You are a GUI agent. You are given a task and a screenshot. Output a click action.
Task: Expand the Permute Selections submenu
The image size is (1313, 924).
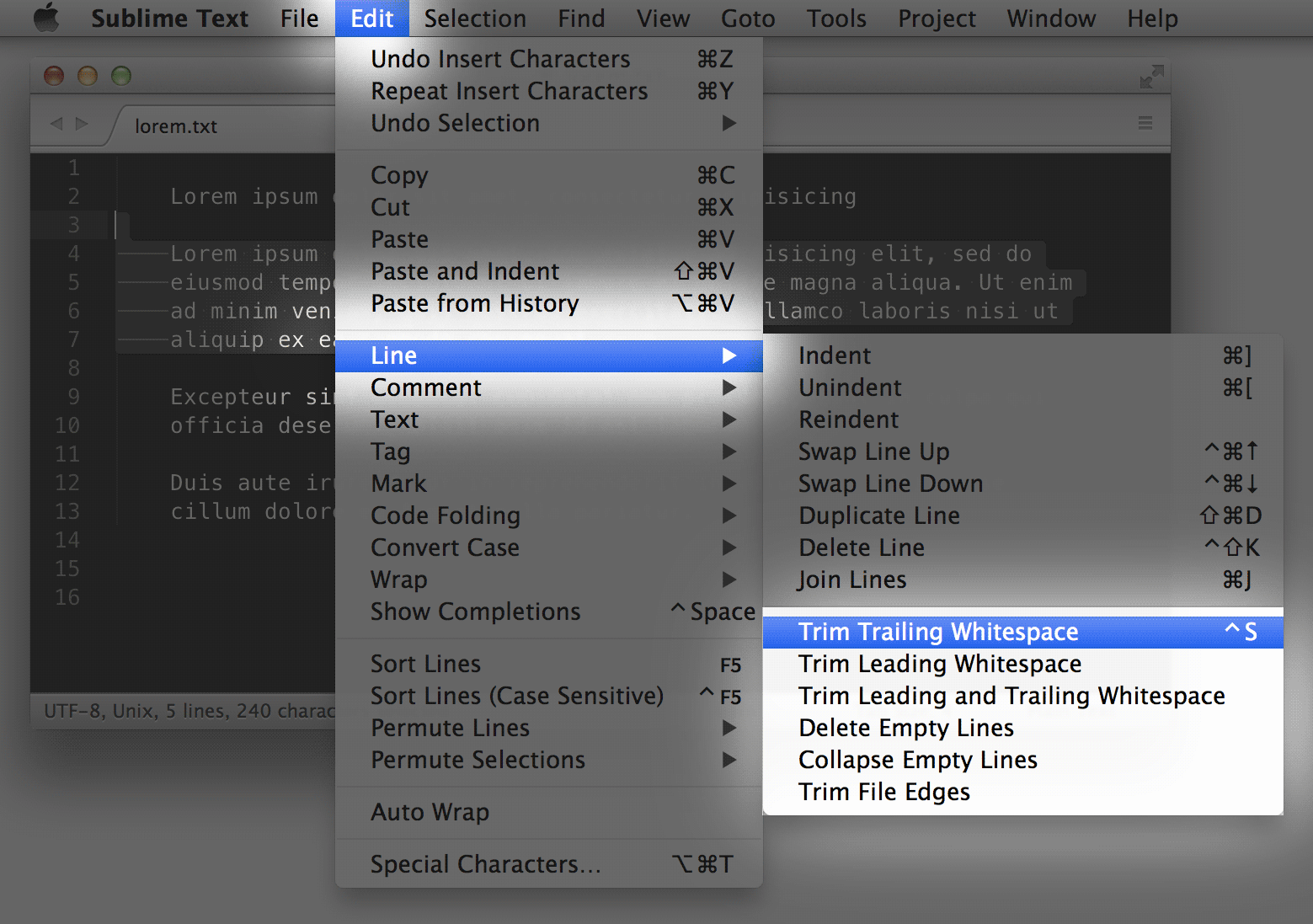[x=549, y=760]
